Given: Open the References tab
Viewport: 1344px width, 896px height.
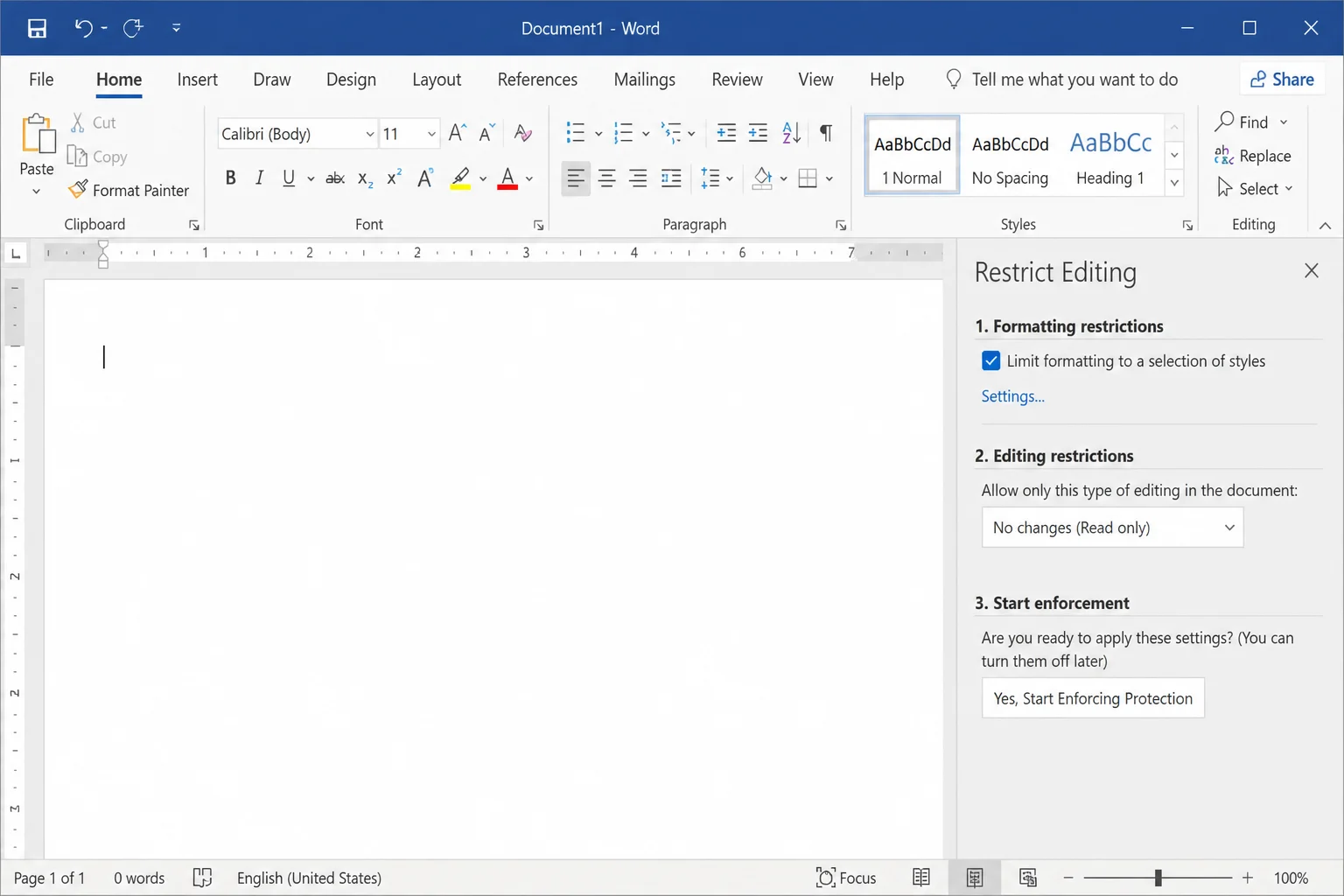Looking at the screenshot, I should [537, 80].
